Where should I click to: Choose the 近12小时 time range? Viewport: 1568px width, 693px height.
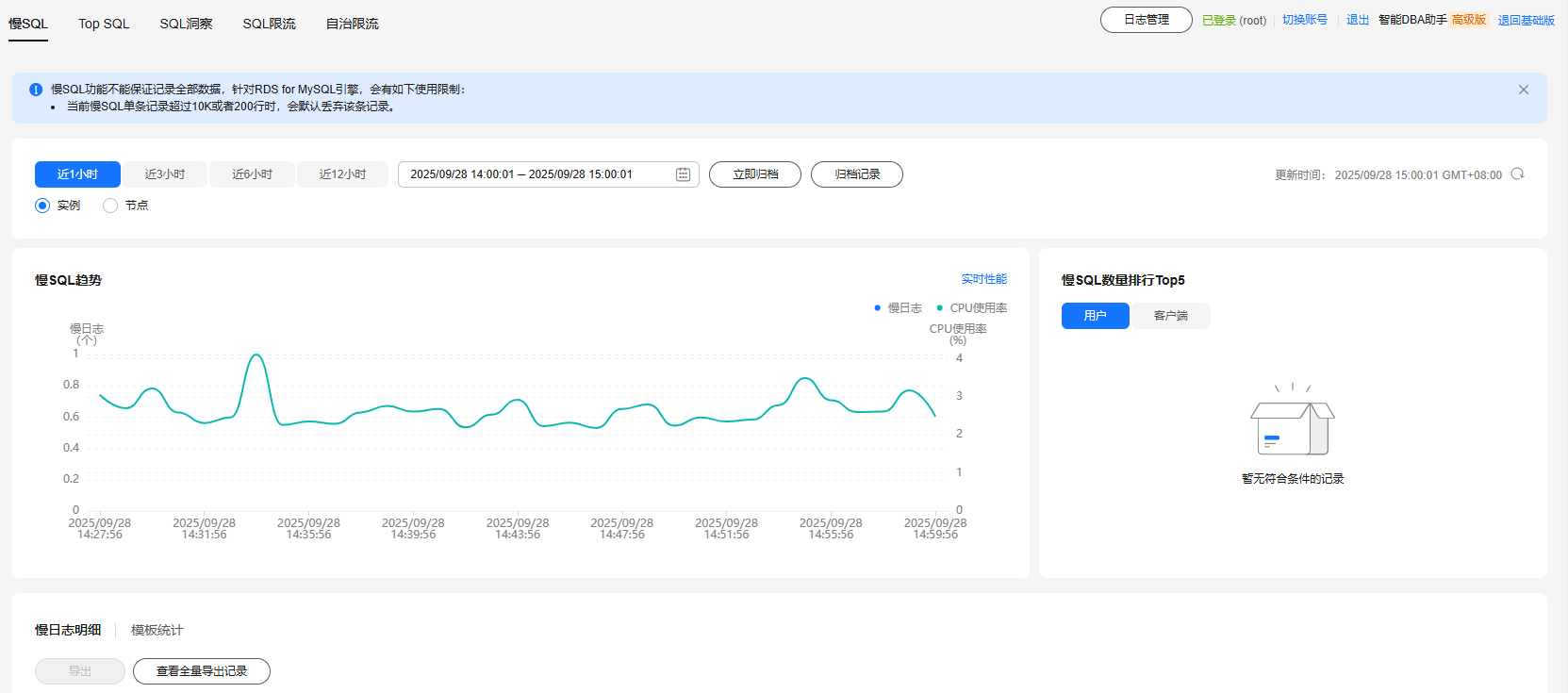point(342,174)
